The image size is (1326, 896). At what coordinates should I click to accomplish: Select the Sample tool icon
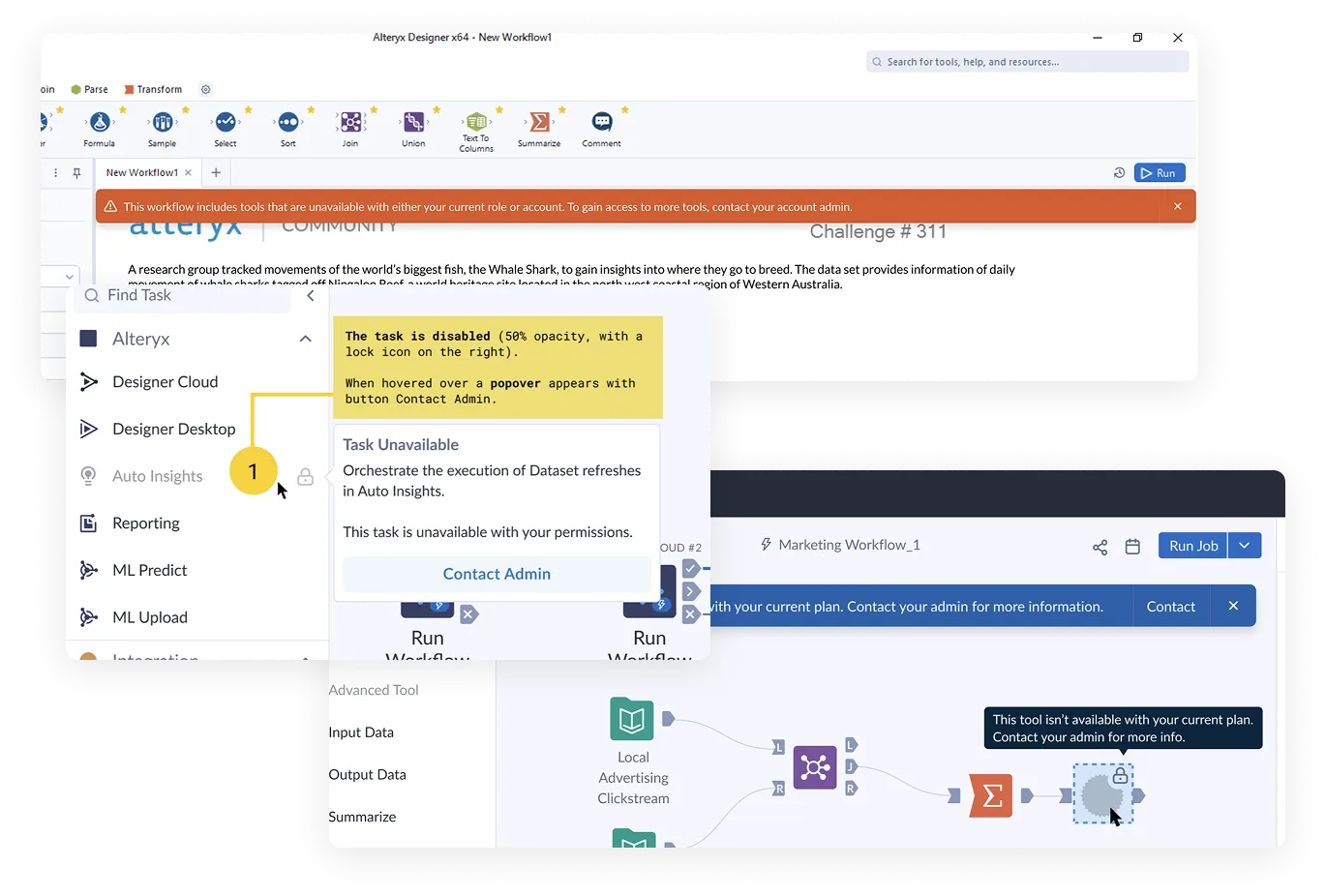point(163,122)
